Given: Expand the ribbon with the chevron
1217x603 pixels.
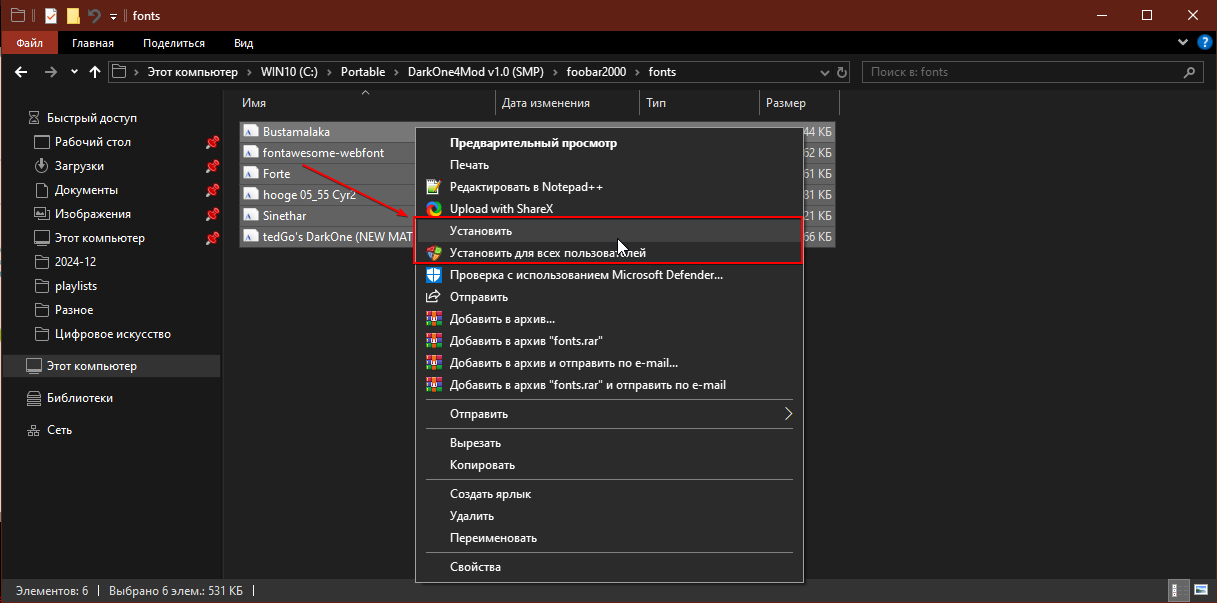Looking at the screenshot, I should tap(1181, 43).
